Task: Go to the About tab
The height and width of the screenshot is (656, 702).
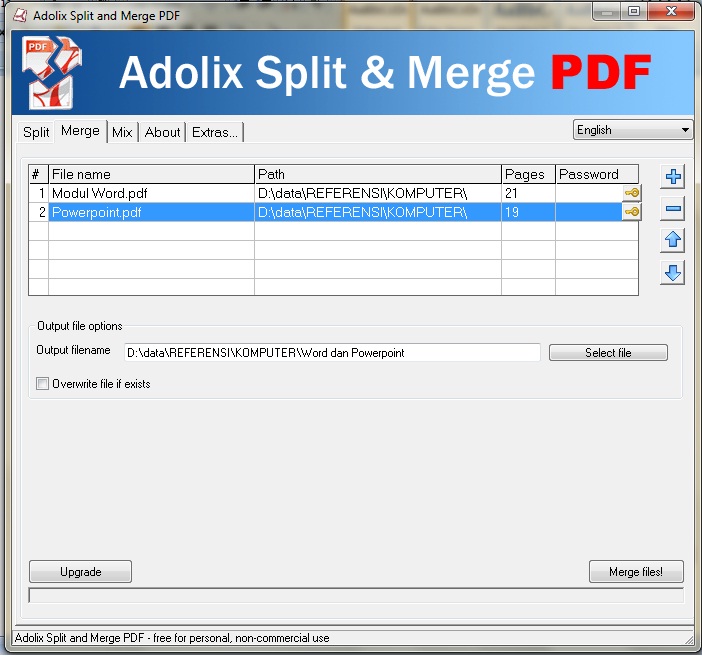Action: pyautogui.click(x=162, y=132)
